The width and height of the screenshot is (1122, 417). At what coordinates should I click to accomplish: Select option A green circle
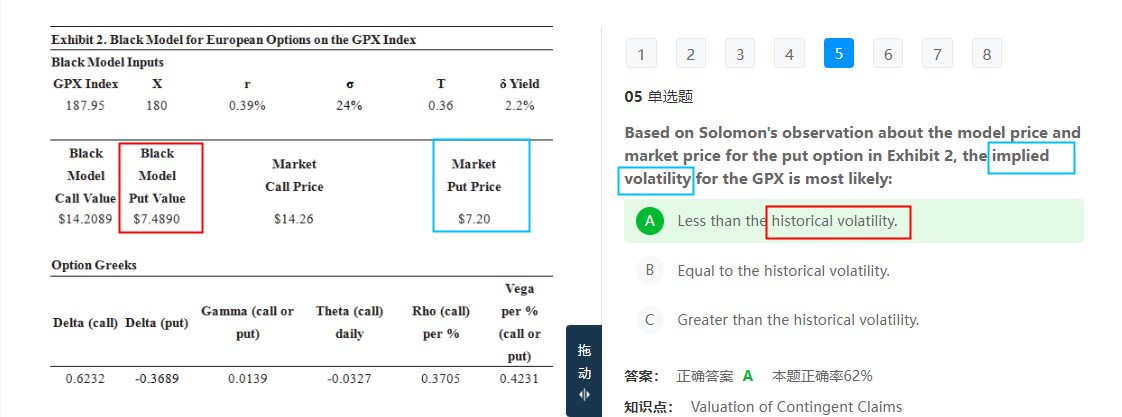pyautogui.click(x=650, y=221)
